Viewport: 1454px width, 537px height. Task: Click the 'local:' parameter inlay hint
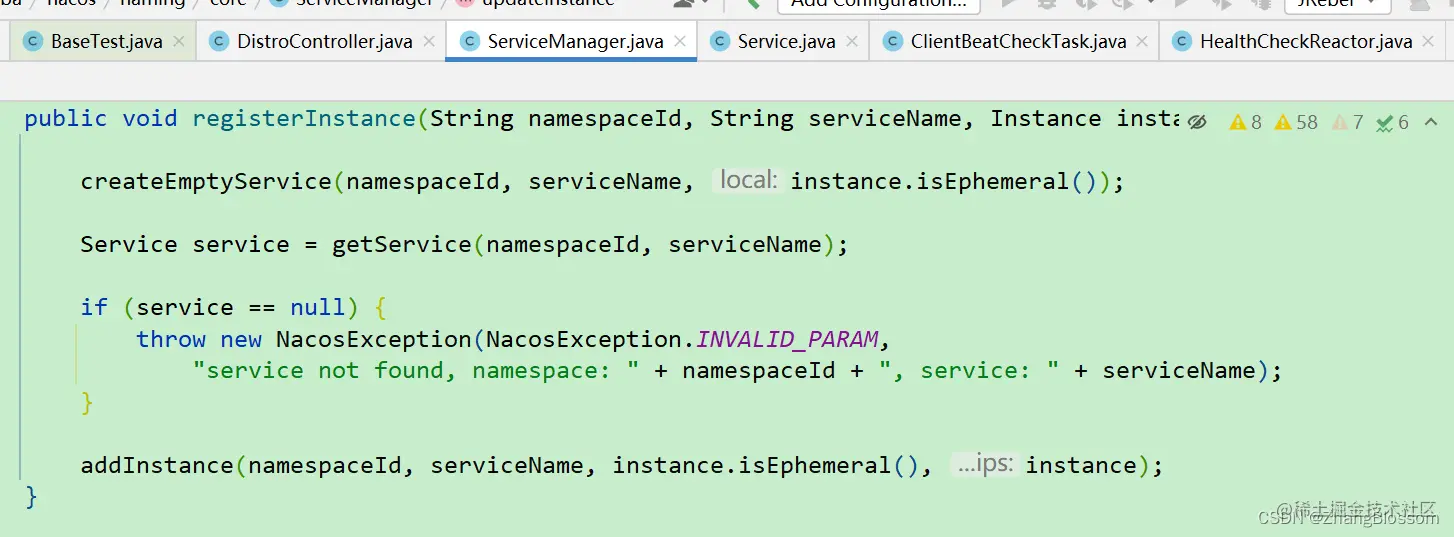tap(748, 181)
